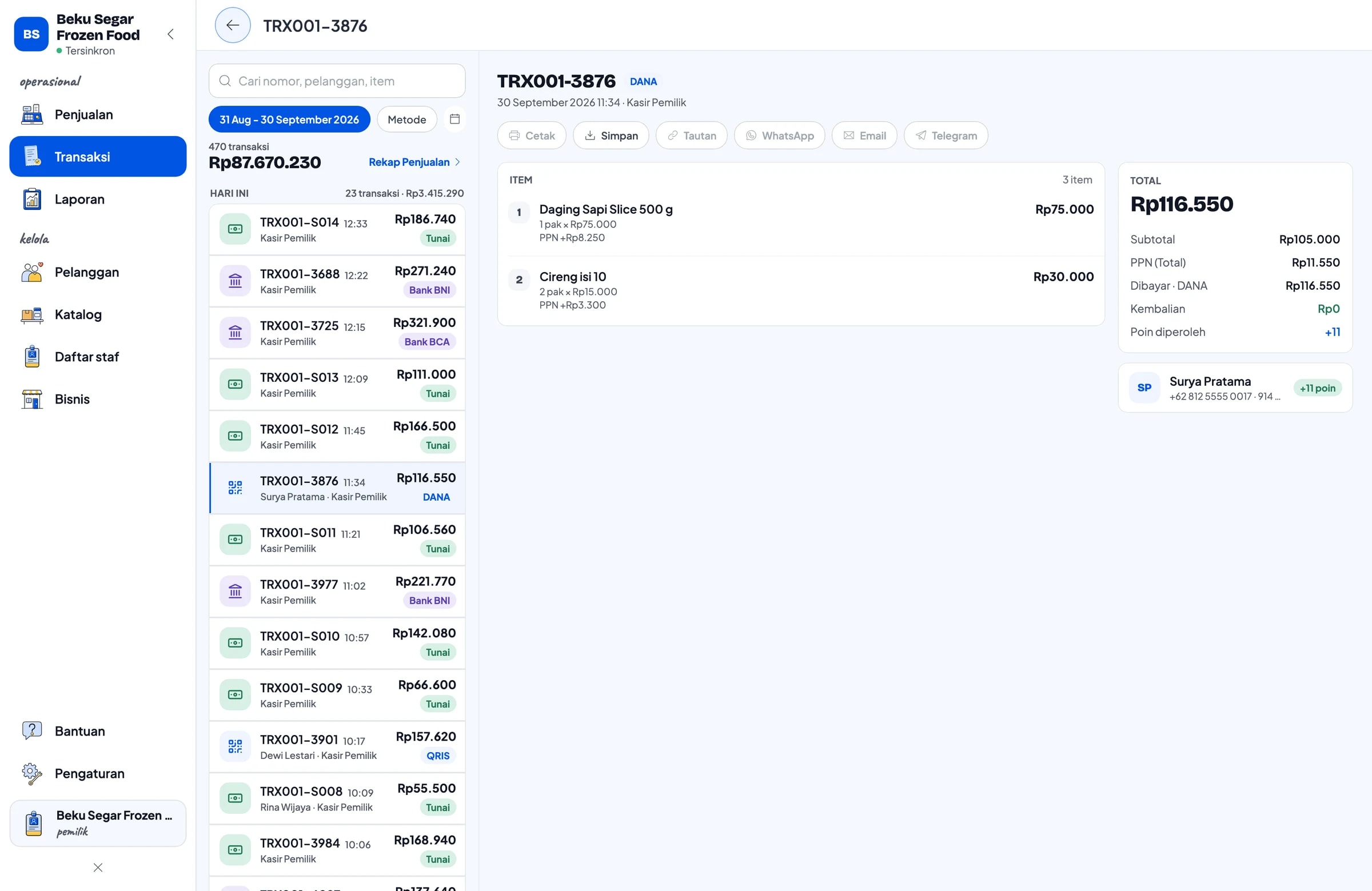Open transaction TRX001-S012
The height and width of the screenshot is (891, 1372).
pyautogui.click(x=337, y=436)
